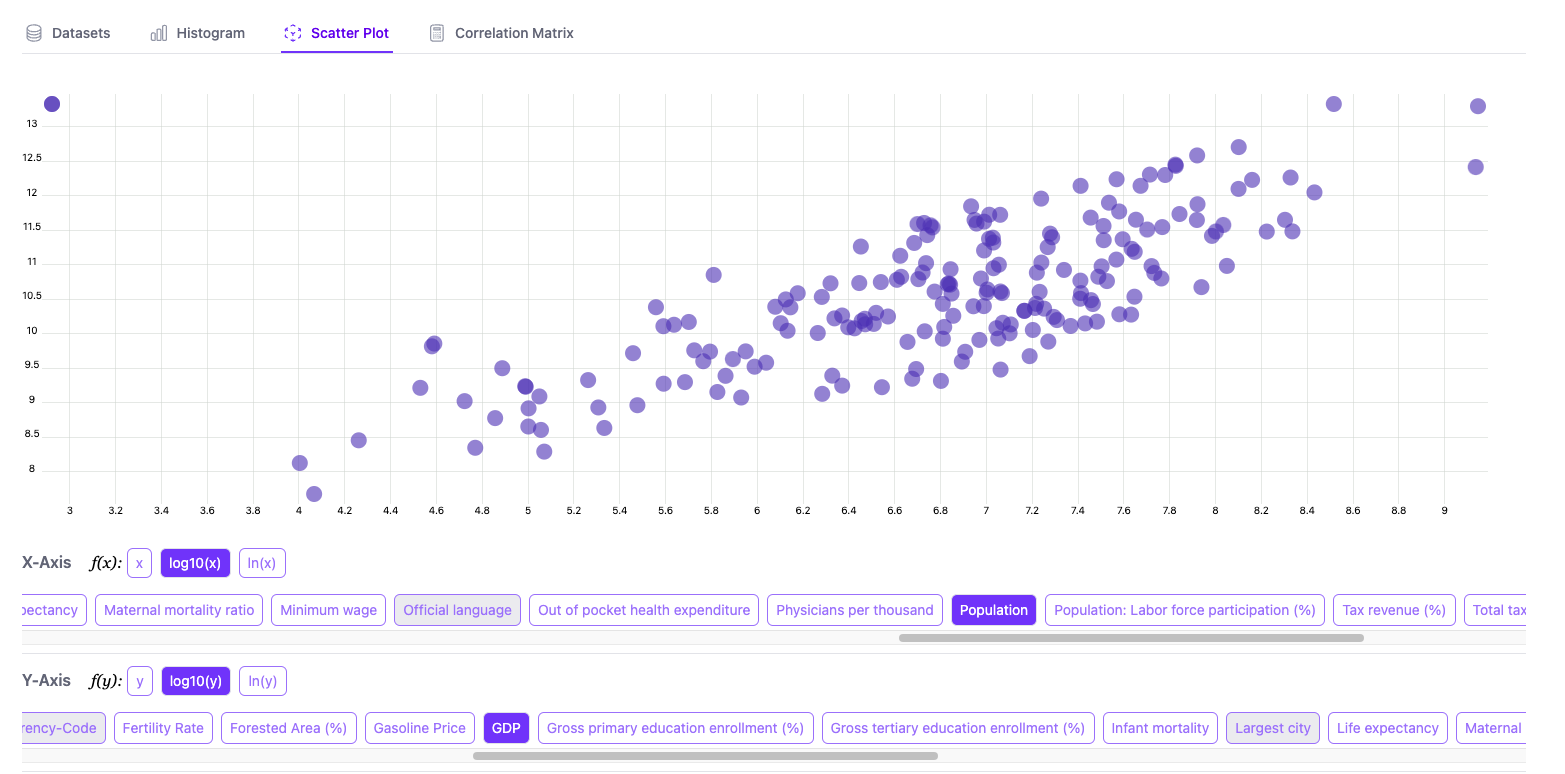
Task: Click the Datasets database icon
Action: pyautogui.click(x=34, y=33)
